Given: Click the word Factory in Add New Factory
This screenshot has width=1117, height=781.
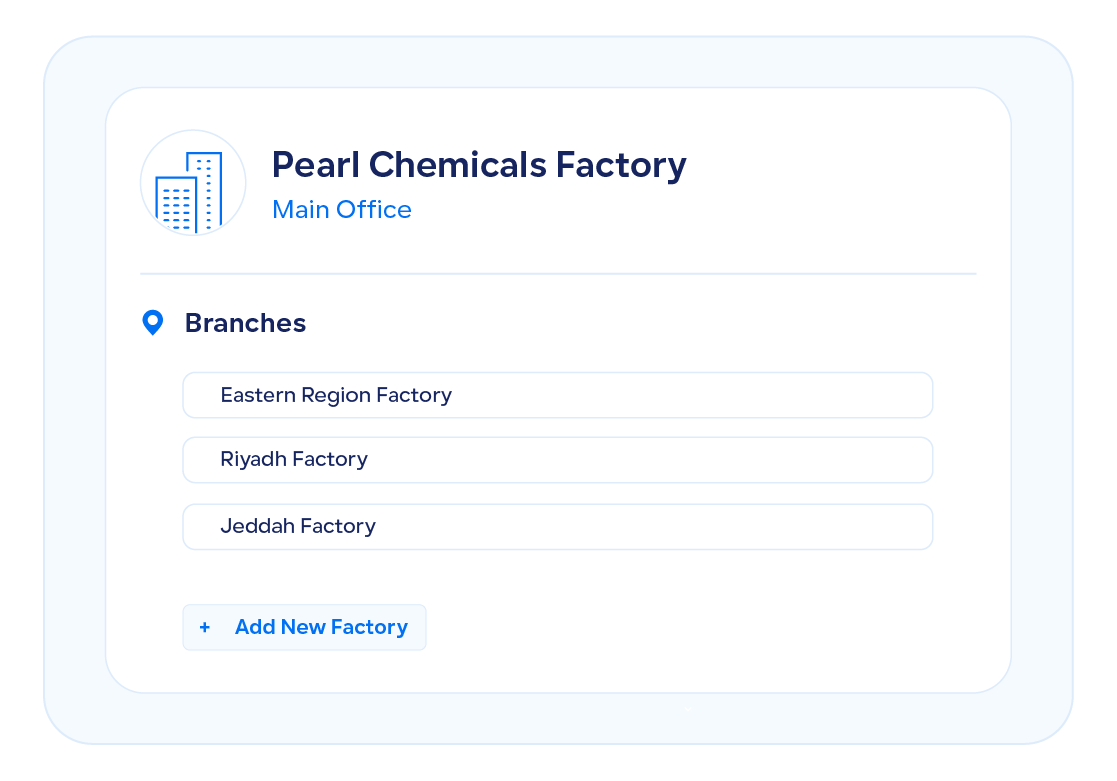Looking at the screenshot, I should pyautogui.click(x=369, y=628).
